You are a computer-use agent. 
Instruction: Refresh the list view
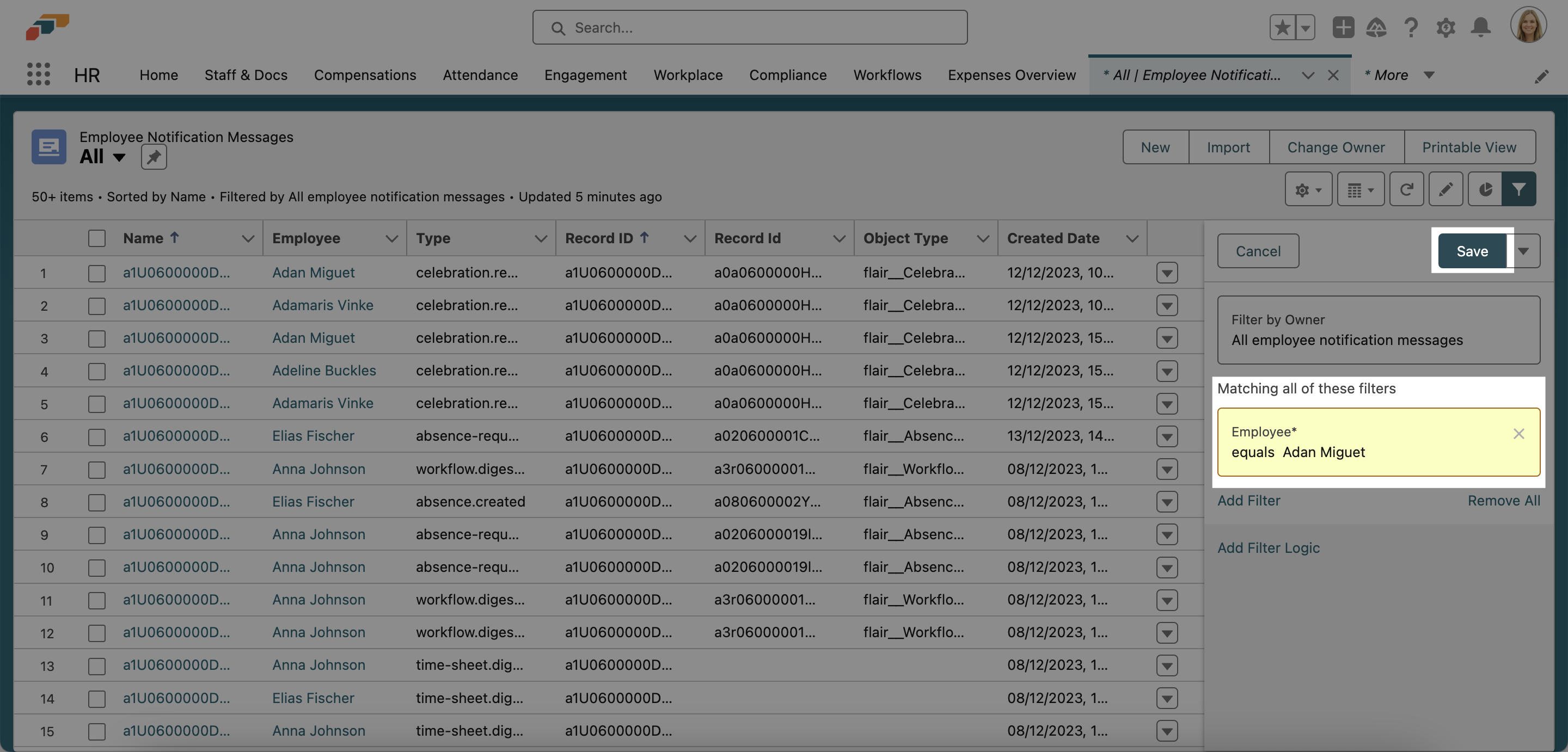pos(1407,189)
